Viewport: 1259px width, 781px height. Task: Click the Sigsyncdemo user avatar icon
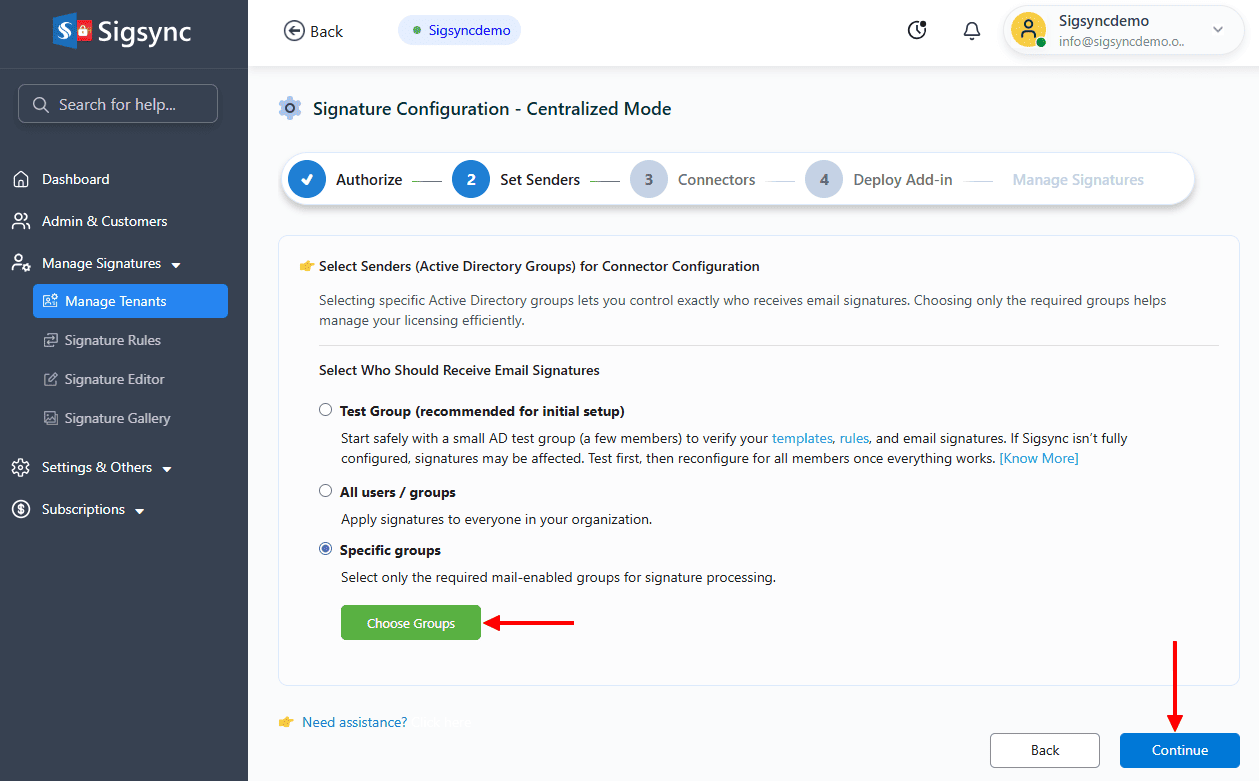(x=1028, y=30)
